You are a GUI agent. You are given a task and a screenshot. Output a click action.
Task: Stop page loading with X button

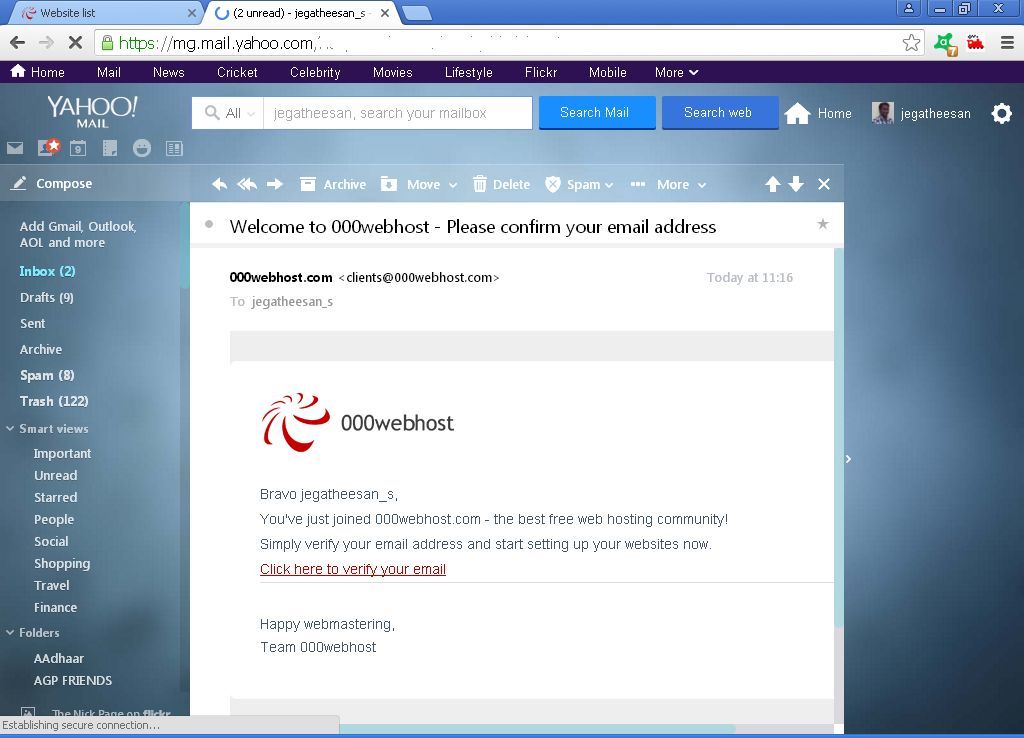75,43
